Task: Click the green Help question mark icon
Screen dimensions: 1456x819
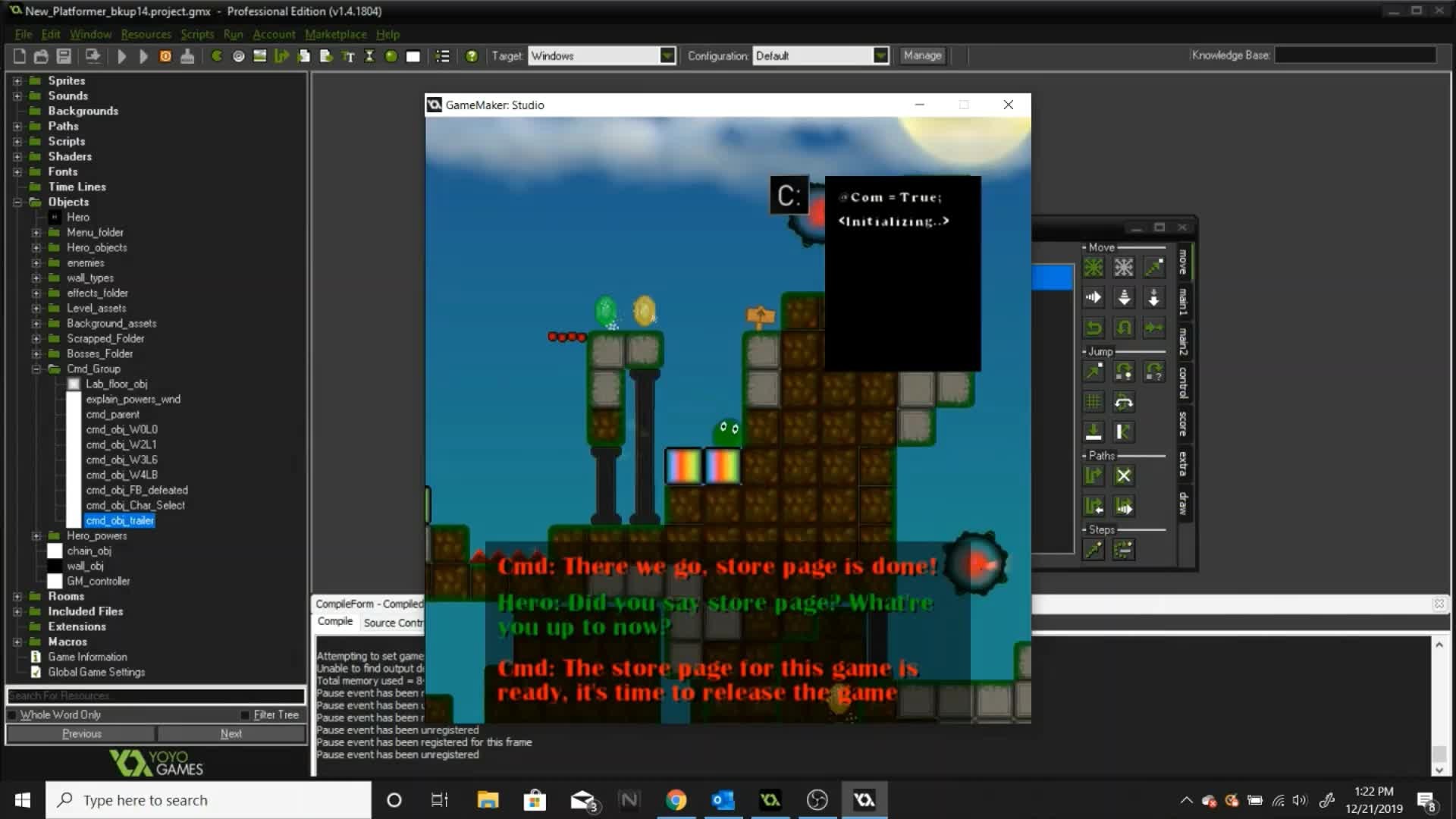Action: (x=472, y=56)
